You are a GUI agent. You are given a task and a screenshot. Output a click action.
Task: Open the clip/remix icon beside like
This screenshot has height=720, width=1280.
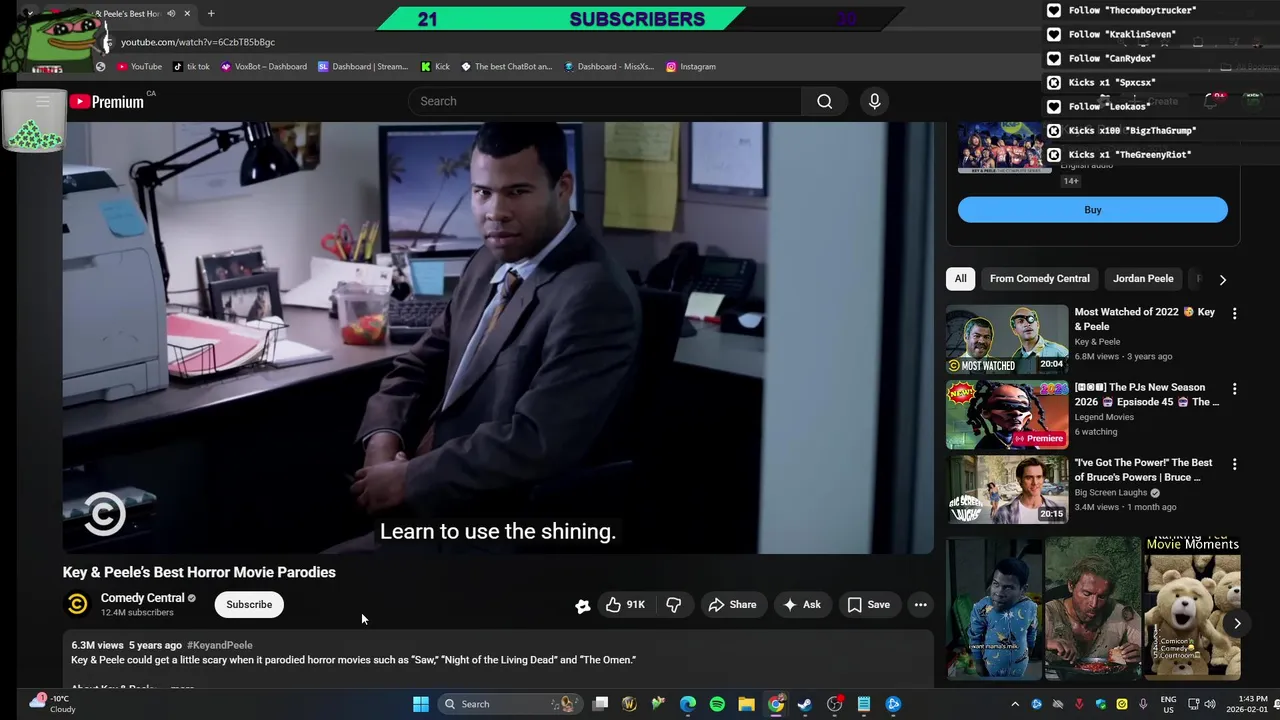pyautogui.click(x=582, y=605)
